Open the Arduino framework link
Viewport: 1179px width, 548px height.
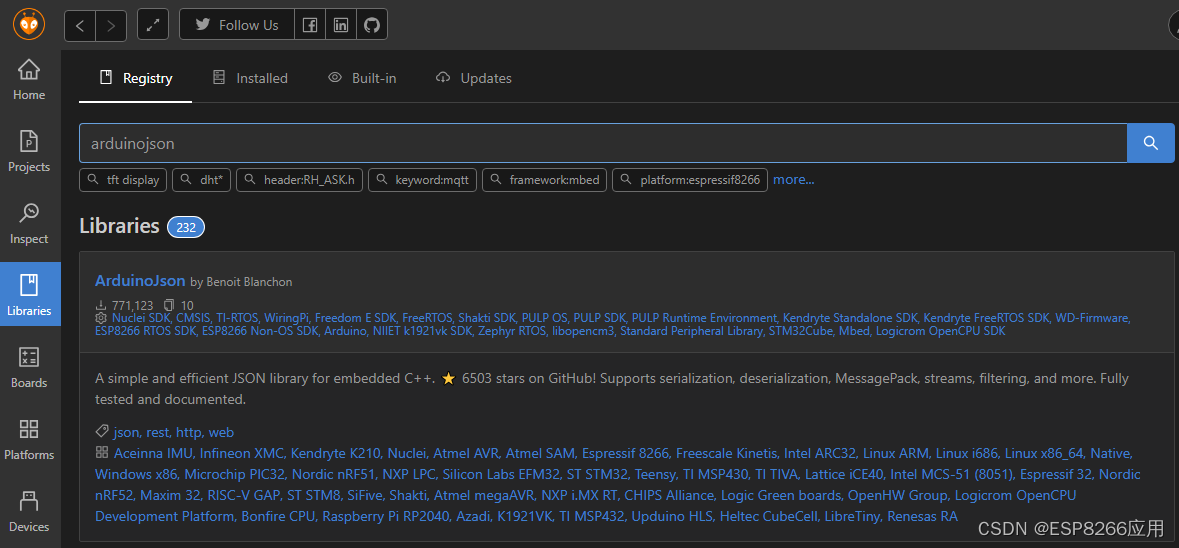(x=344, y=331)
